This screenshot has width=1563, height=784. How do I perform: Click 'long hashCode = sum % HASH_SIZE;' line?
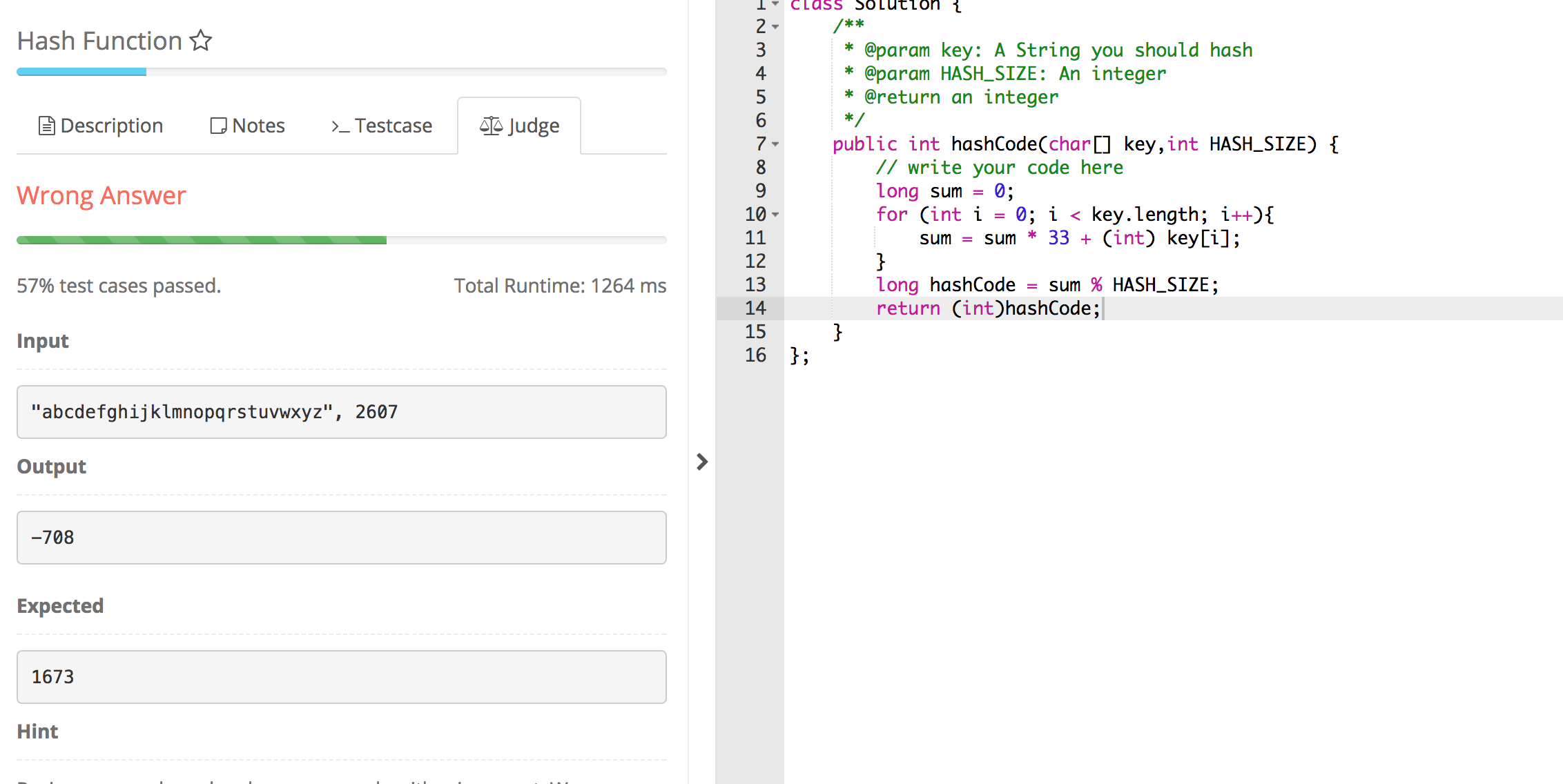click(1047, 285)
